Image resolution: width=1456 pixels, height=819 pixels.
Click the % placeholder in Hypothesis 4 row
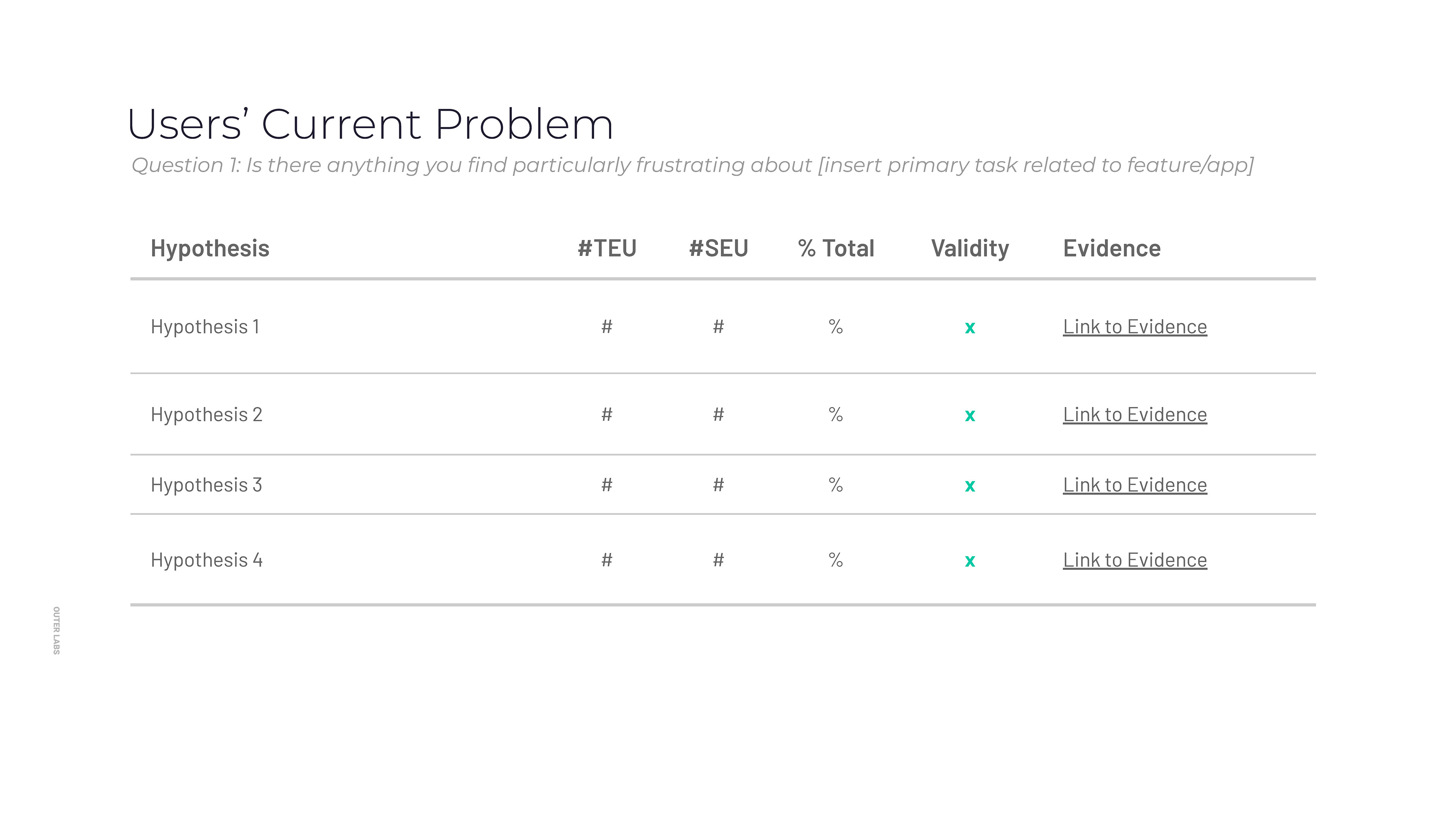pyautogui.click(x=835, y=560)
